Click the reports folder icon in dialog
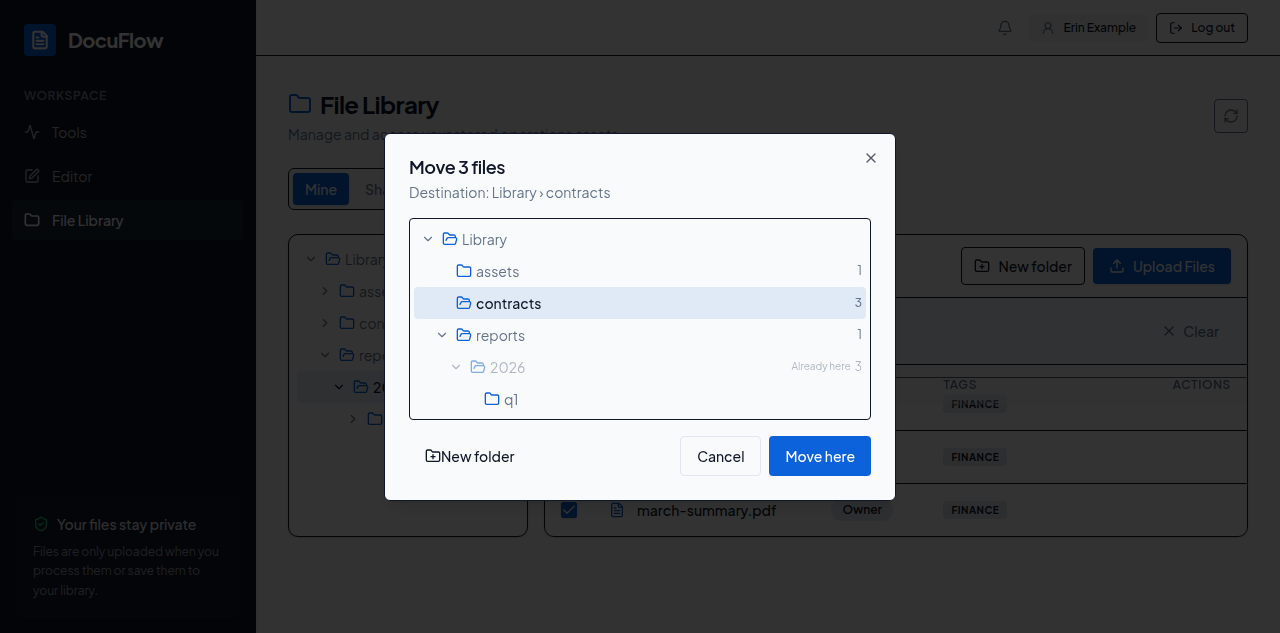This screenshot has height=633, width=1280. tap(464, 335)
